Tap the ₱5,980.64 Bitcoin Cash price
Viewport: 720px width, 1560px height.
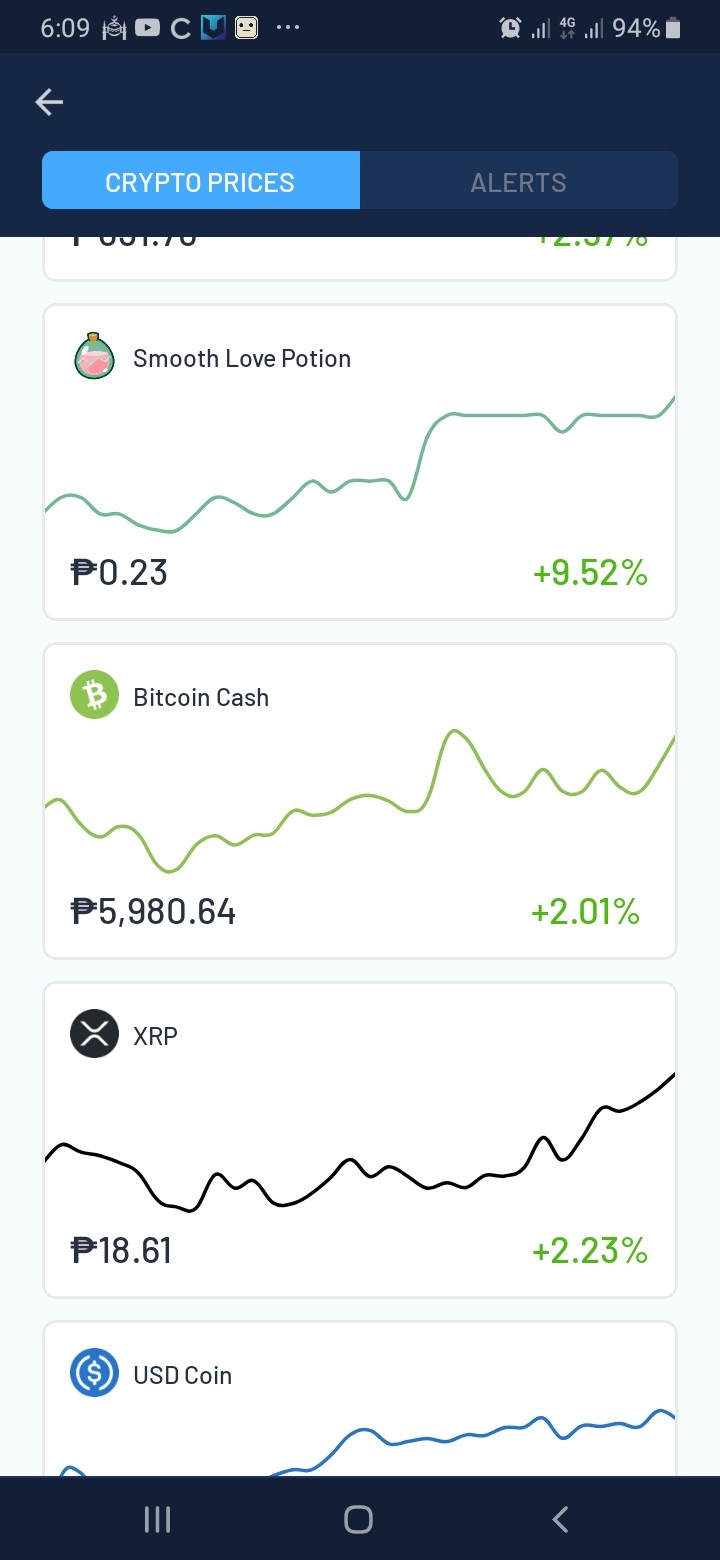(153, 912)
